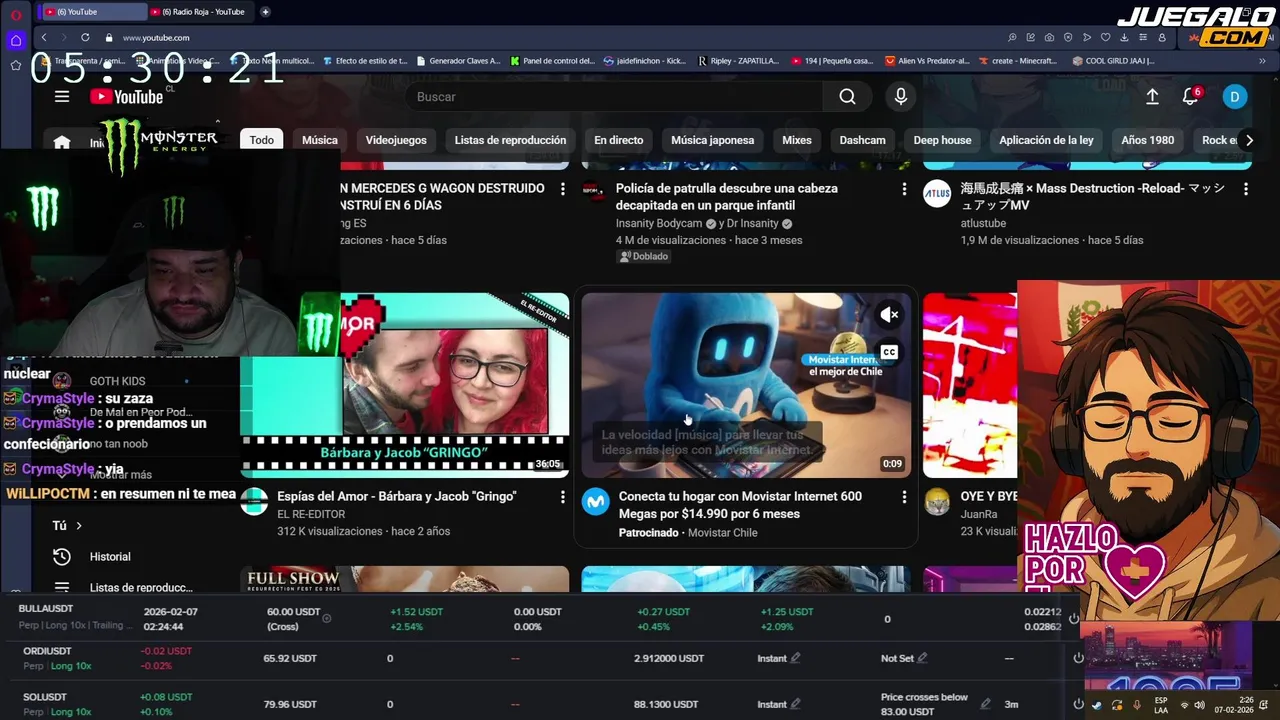Select the Todo filter chip

pyautogui.click(x=262, y=140)
